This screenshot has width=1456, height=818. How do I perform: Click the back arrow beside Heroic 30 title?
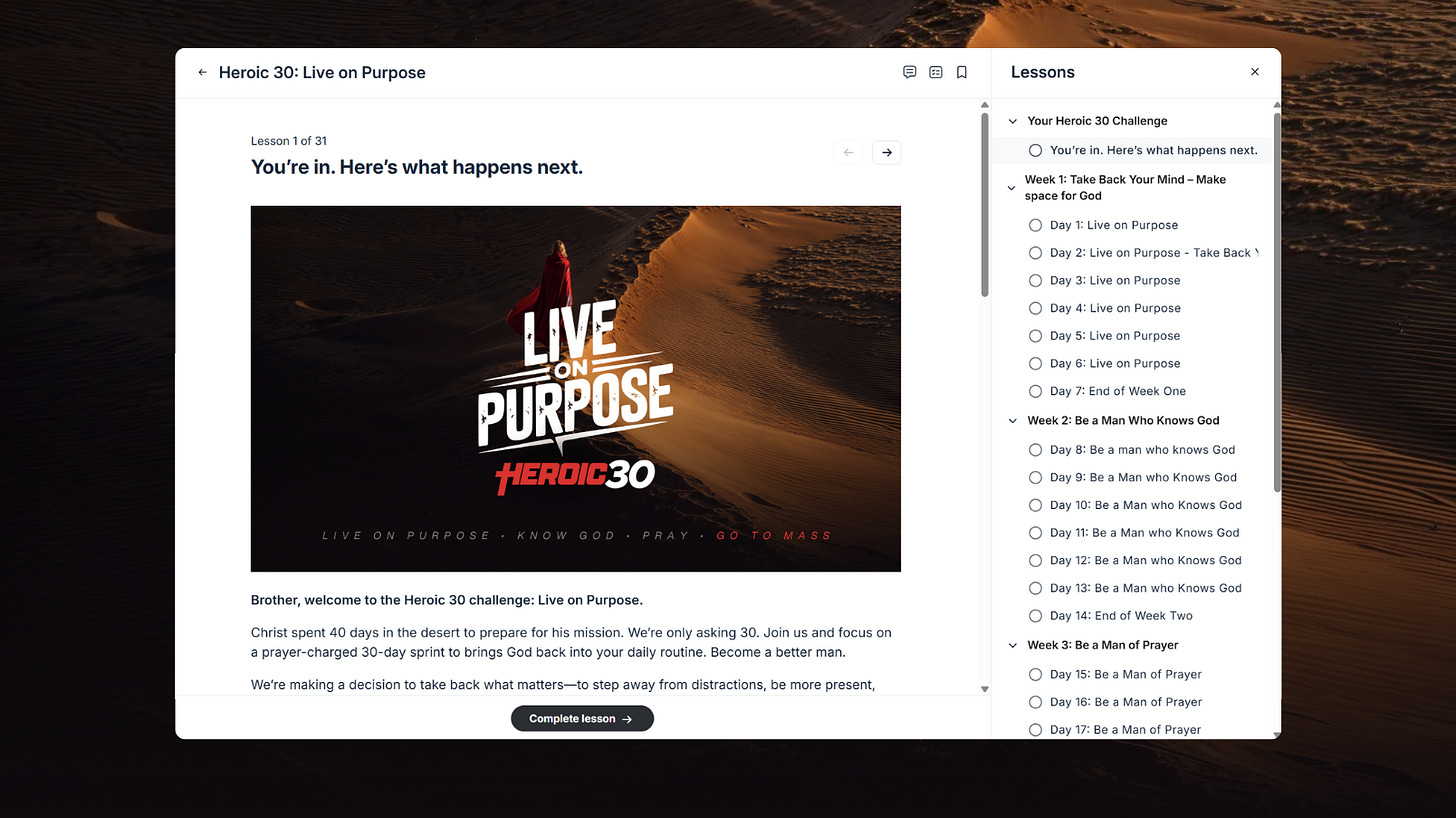[x=202, y=73]
